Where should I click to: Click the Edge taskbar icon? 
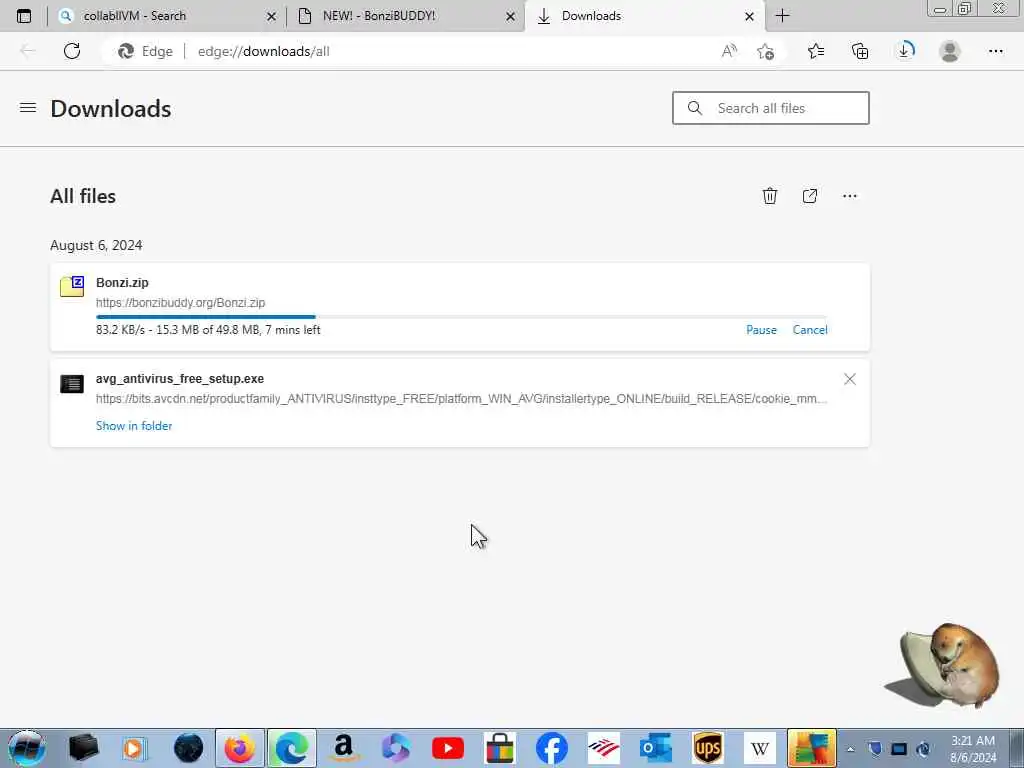292,748
